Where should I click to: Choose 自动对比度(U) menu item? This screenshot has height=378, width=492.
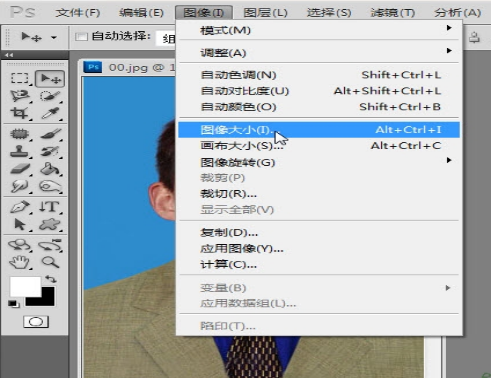pyautogui.click(x=319, y=91)
